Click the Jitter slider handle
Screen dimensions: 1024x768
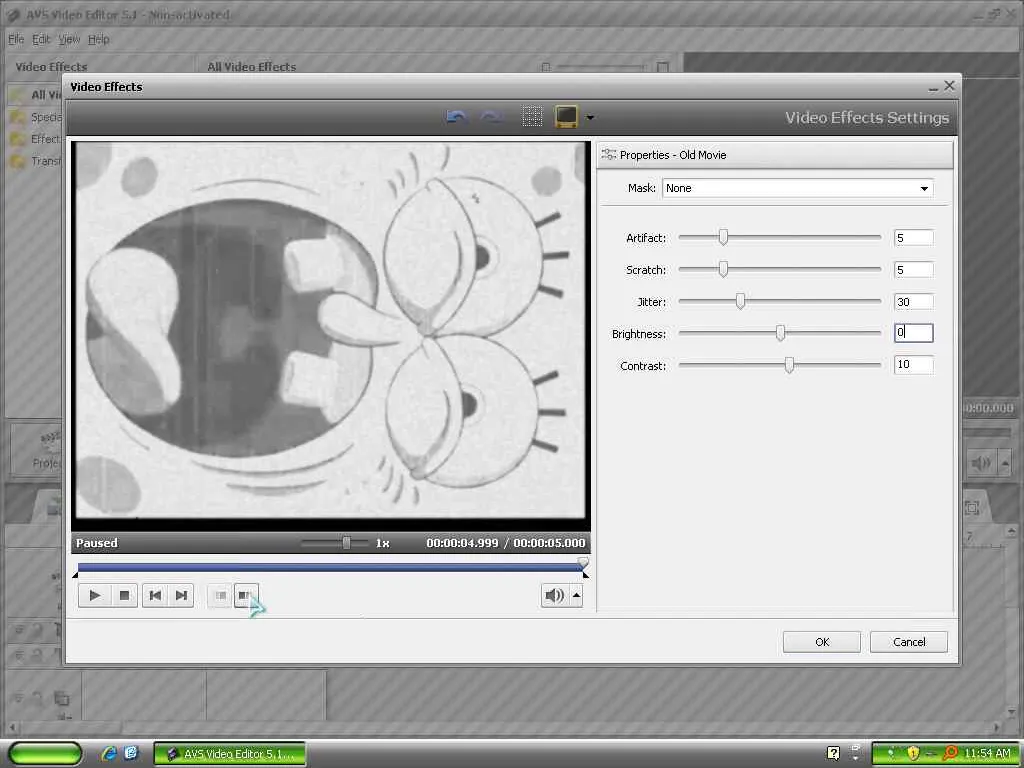coord(740,301)
